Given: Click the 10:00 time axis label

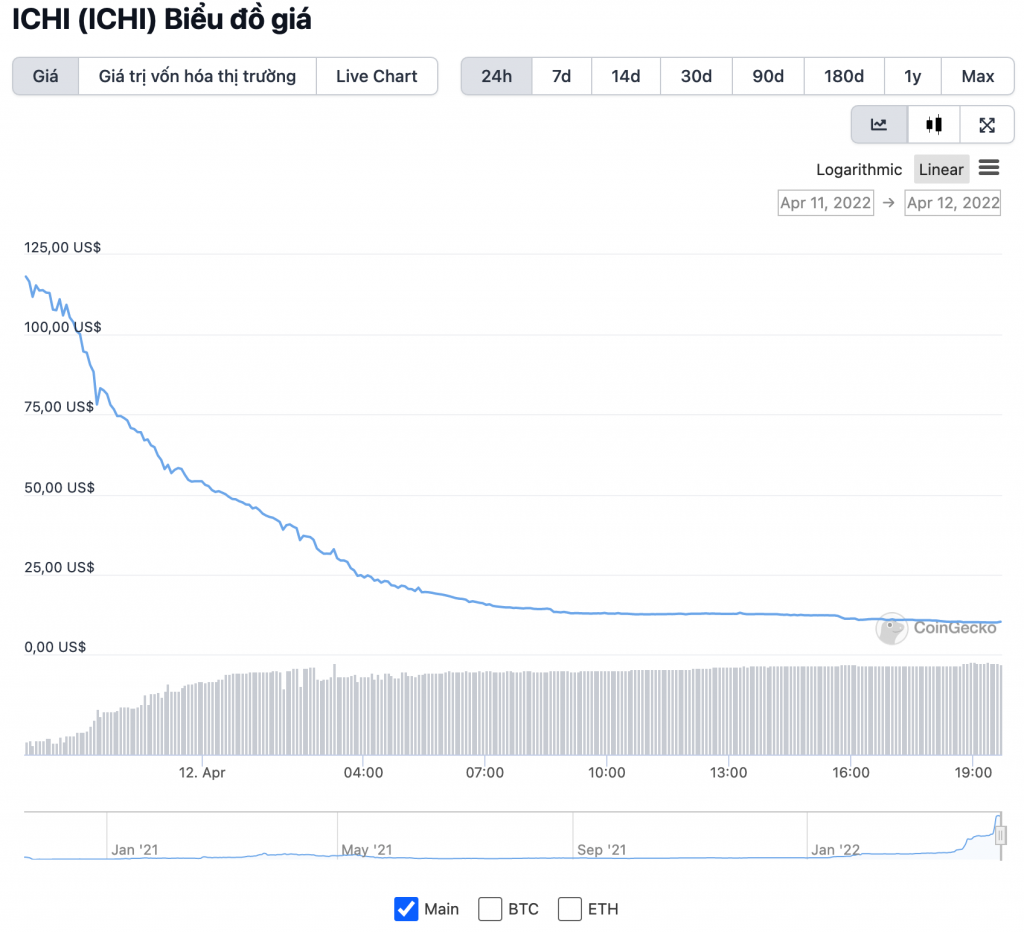Looking at the screenshot, I should (607, 773).
